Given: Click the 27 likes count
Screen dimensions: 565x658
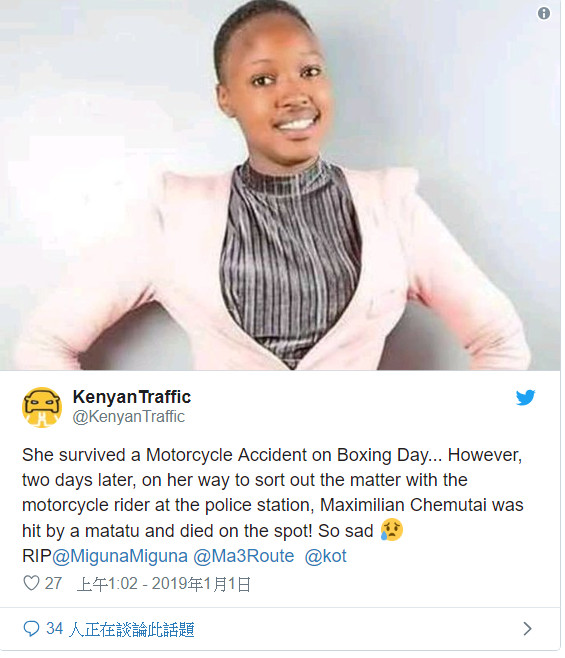Looking at the screenshot, I should click(53, 583).
